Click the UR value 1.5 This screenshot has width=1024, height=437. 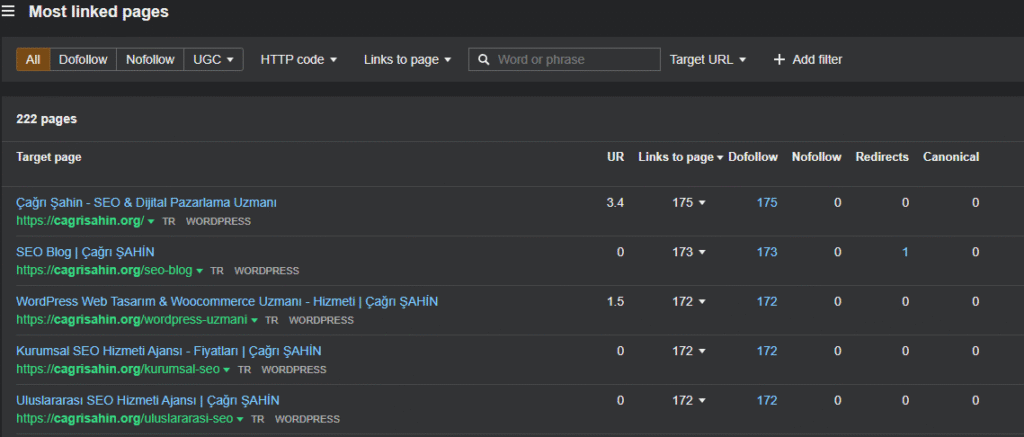[x=615, y=302]
